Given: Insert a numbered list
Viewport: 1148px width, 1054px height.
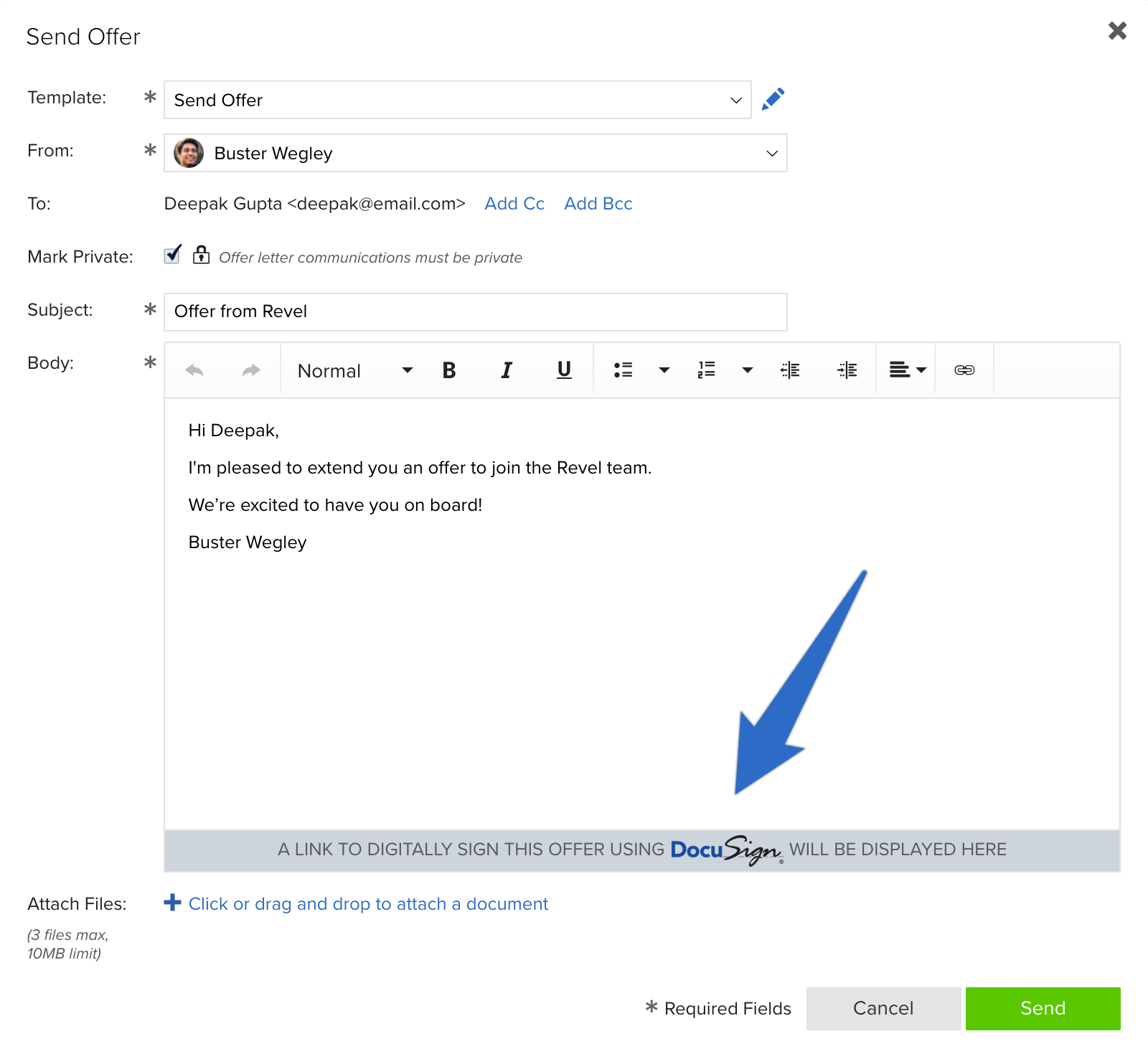Looking at the screenshot, I should (x=707, y=370).
